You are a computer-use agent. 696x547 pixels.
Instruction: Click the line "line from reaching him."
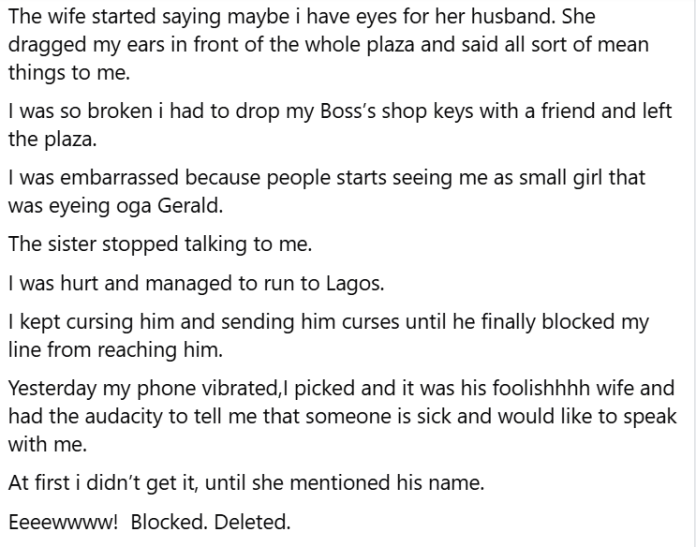tap(115, 350)
